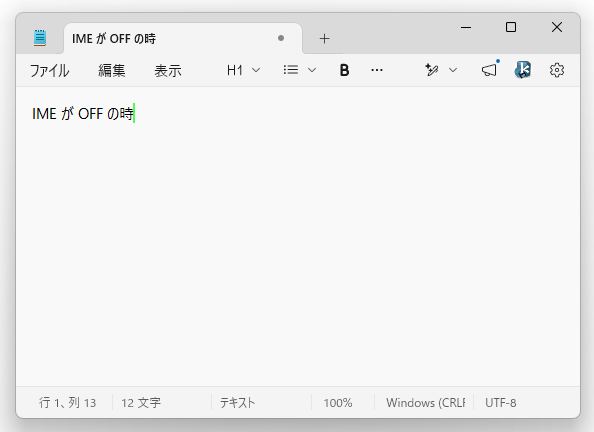
Task: Click the テキスト format indicator
Action: [238, 402]
